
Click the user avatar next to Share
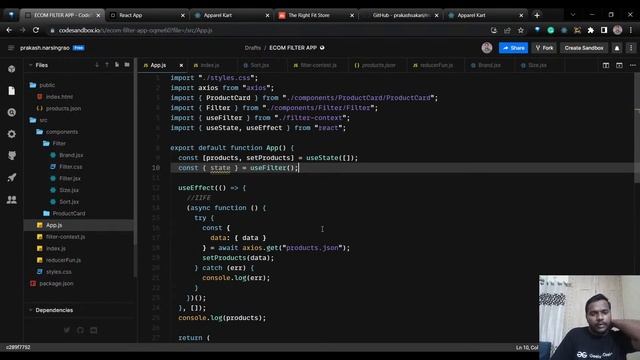pos(487,48)
